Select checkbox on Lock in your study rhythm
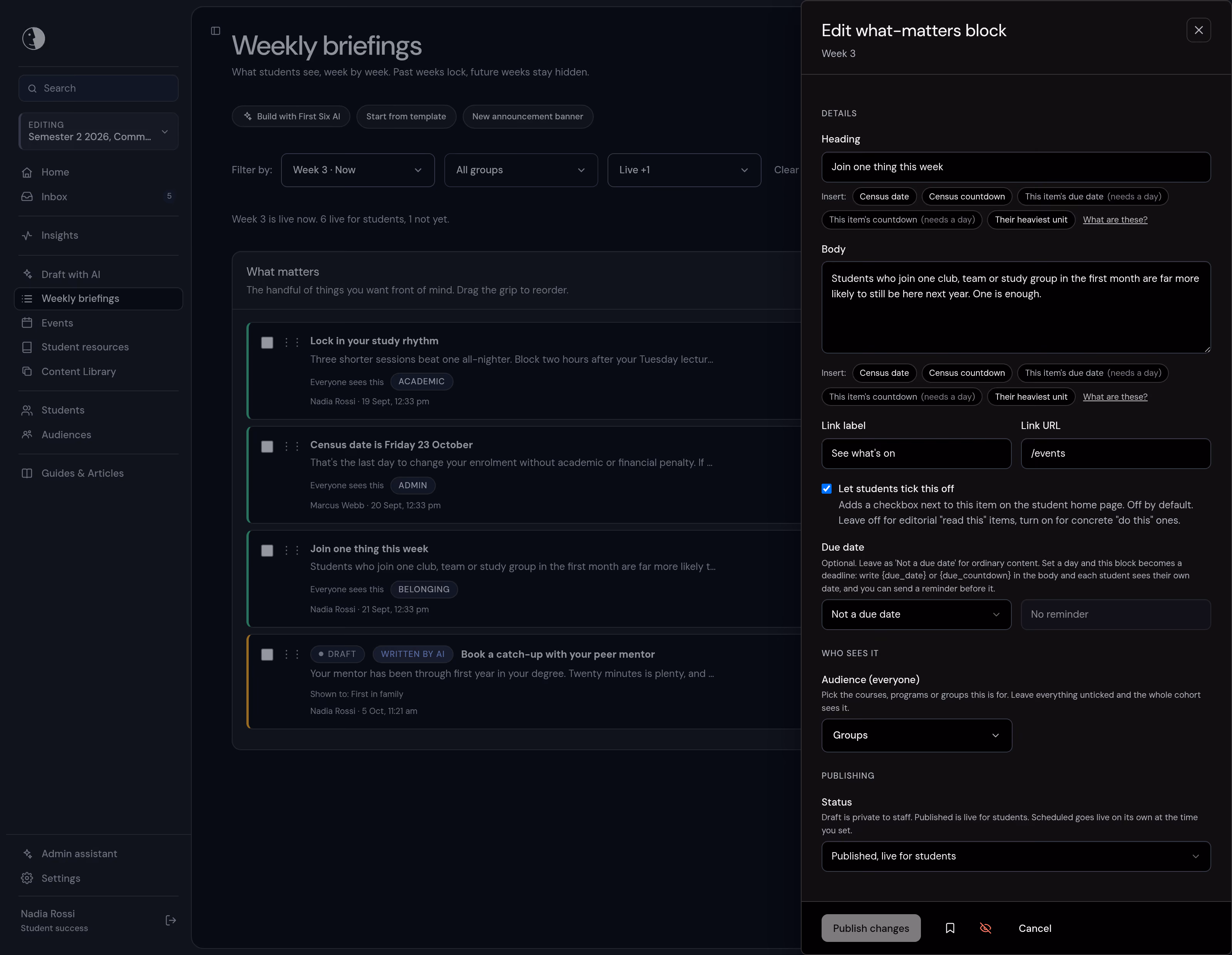The width and height of the screenshot is (1232, 955). [x=267, y=342]
